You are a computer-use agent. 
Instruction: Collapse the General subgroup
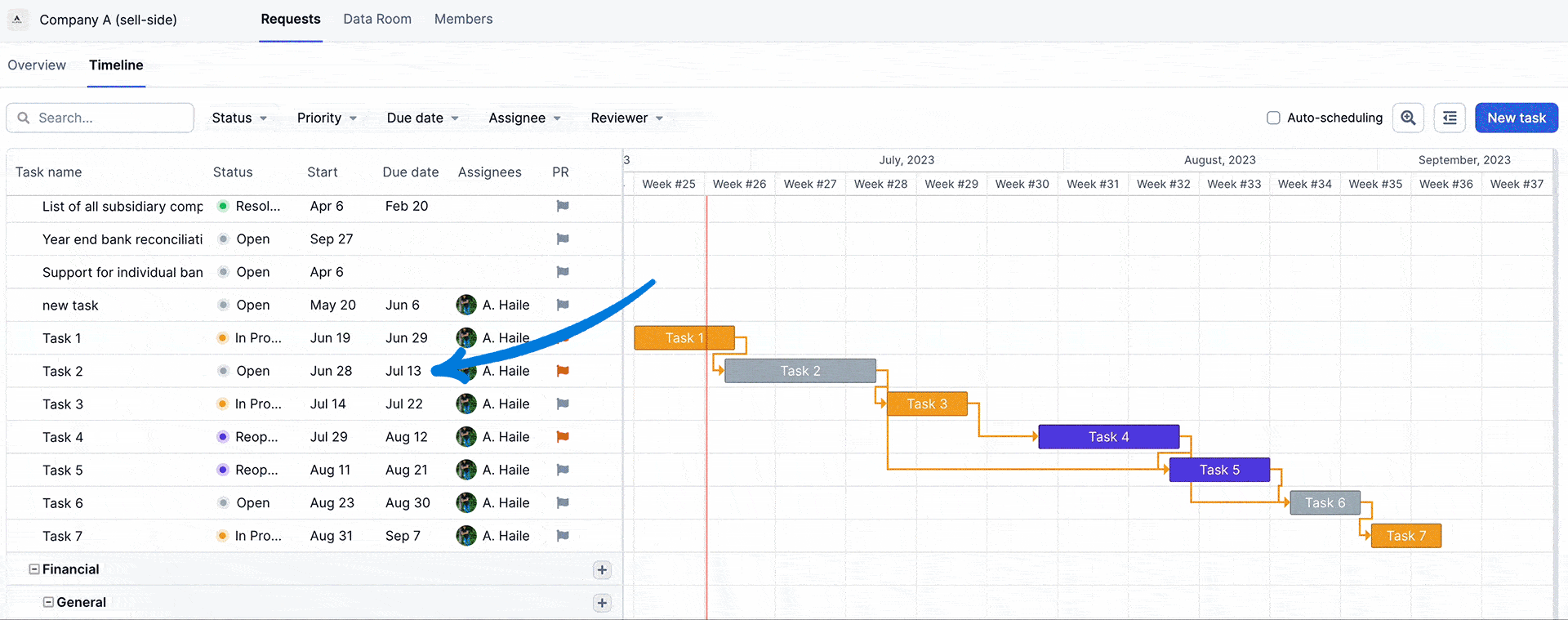48,602
